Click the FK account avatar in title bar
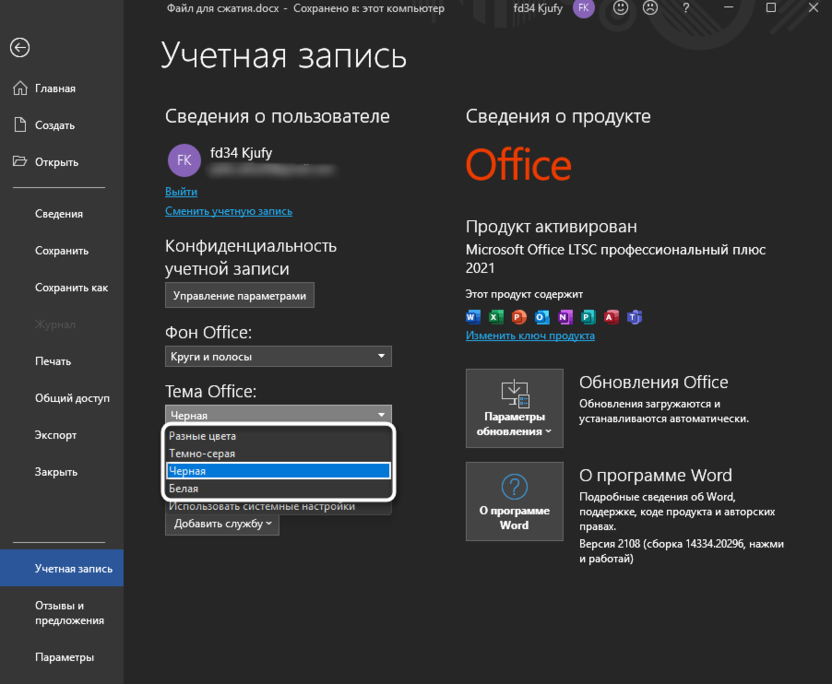 click(x=583, y=9)
